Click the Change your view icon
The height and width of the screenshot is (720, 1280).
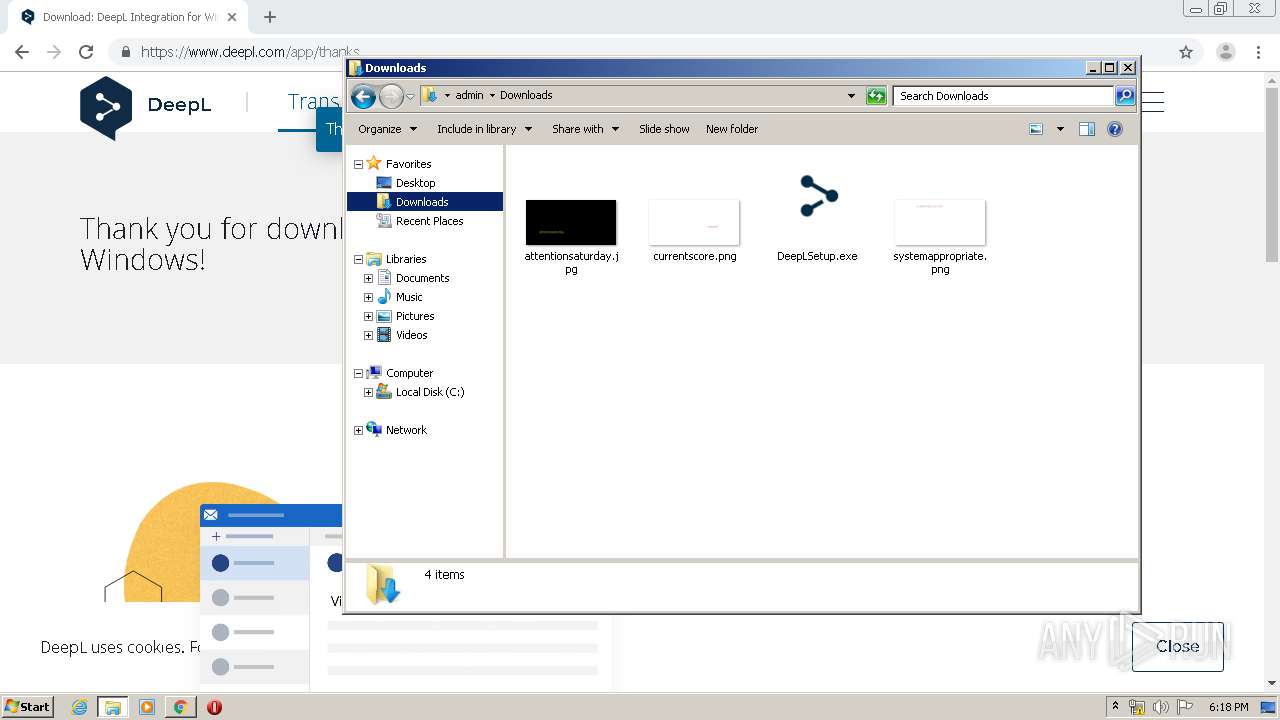pos(1036,129)
